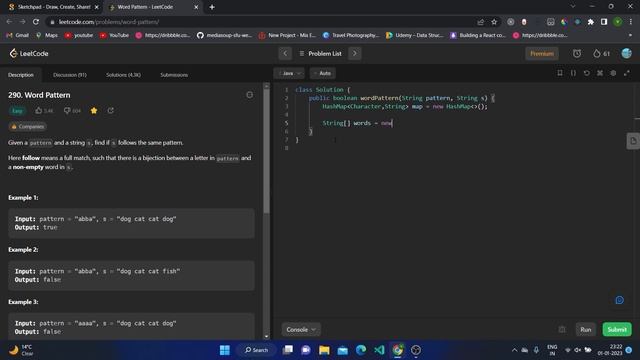
Task: Open editor keyboard shortcuts icon
Action: click(600, 73)
